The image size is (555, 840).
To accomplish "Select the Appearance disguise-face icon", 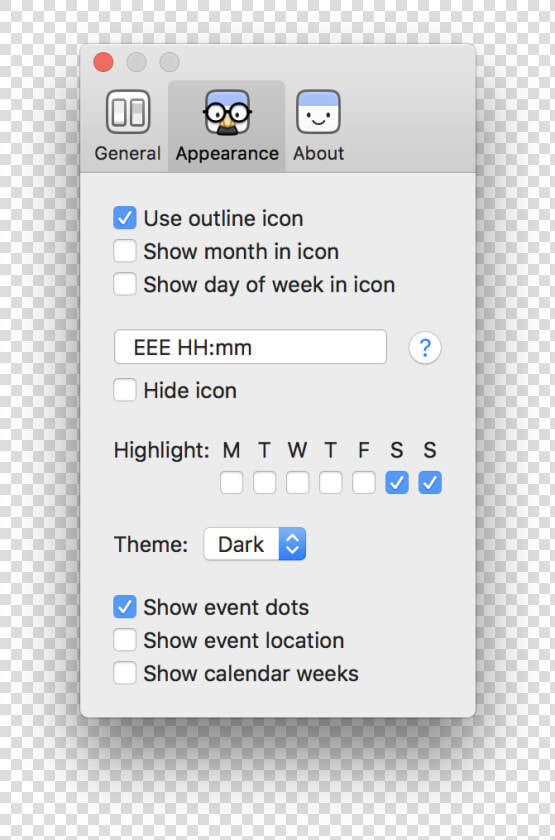I will click(x=227, y=112).
